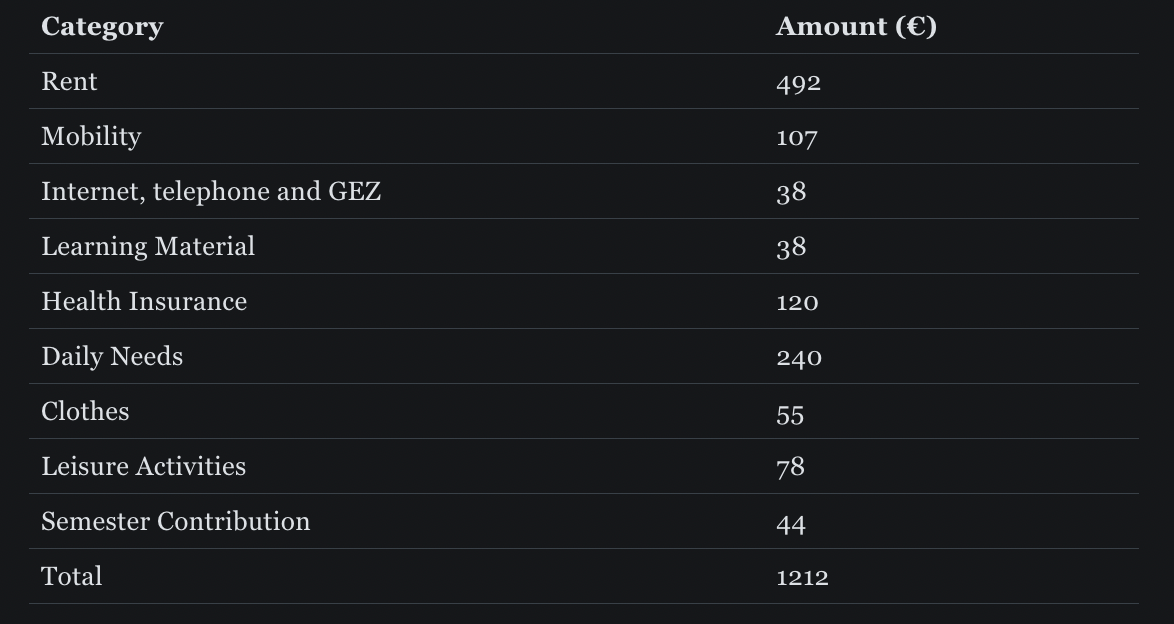
Task: Click the Health Insurance amount 120
Action: point(797,302)
